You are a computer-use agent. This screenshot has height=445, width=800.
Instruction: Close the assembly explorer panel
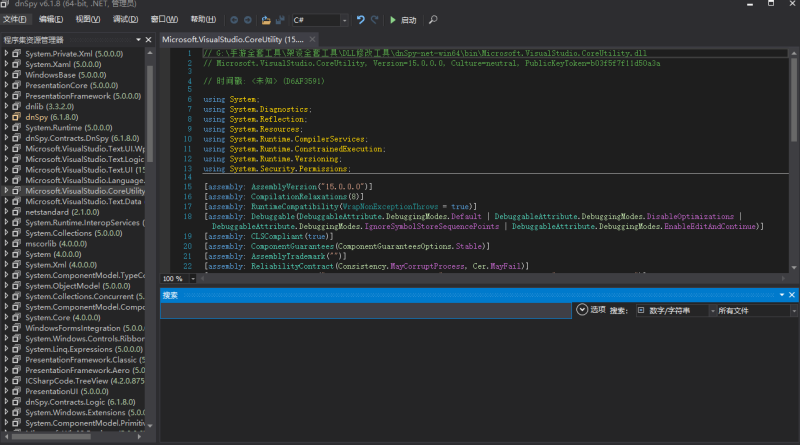coord(148,40)
